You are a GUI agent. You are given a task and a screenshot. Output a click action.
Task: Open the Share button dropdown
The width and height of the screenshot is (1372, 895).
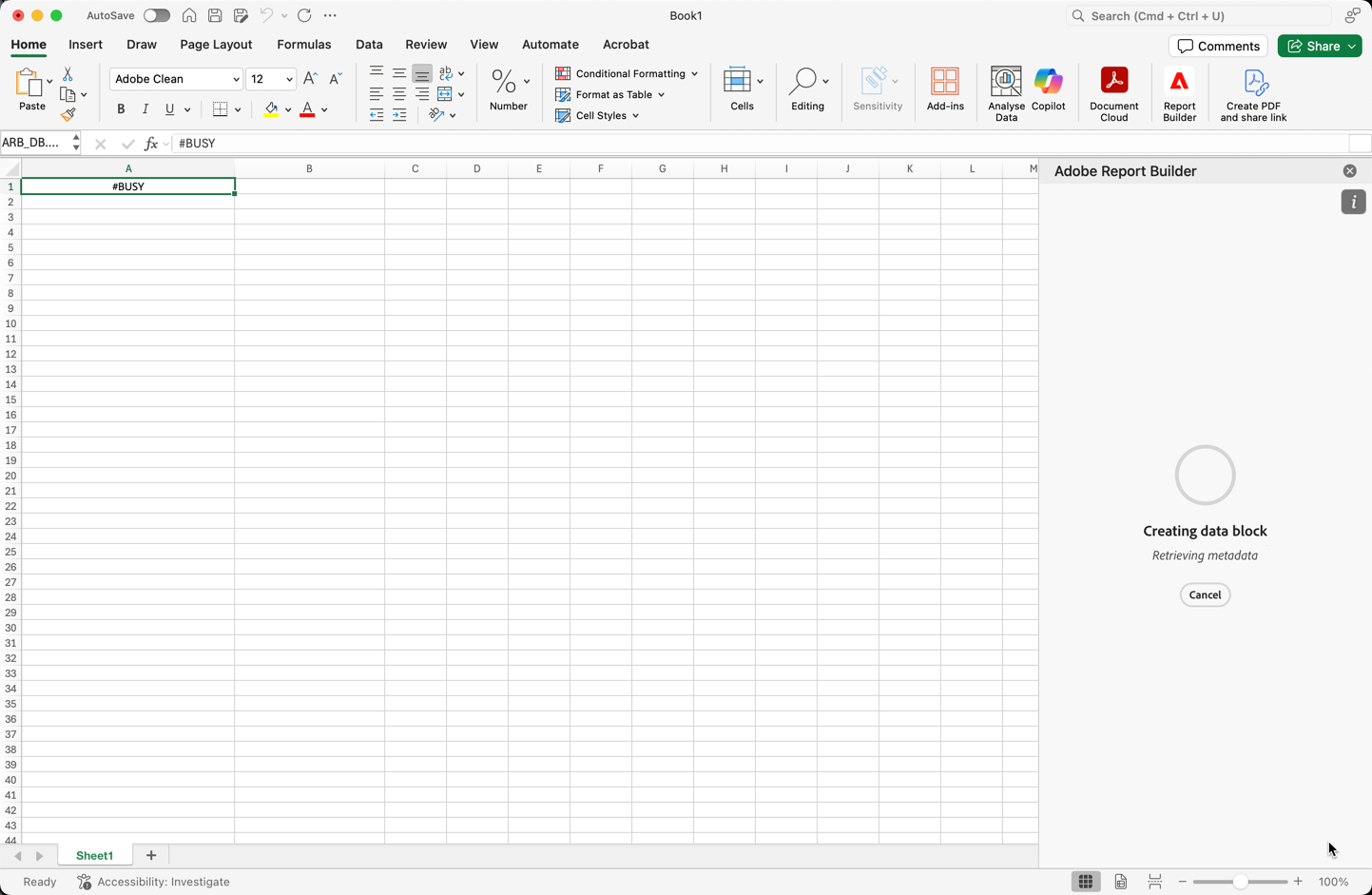click(1352, 46)
